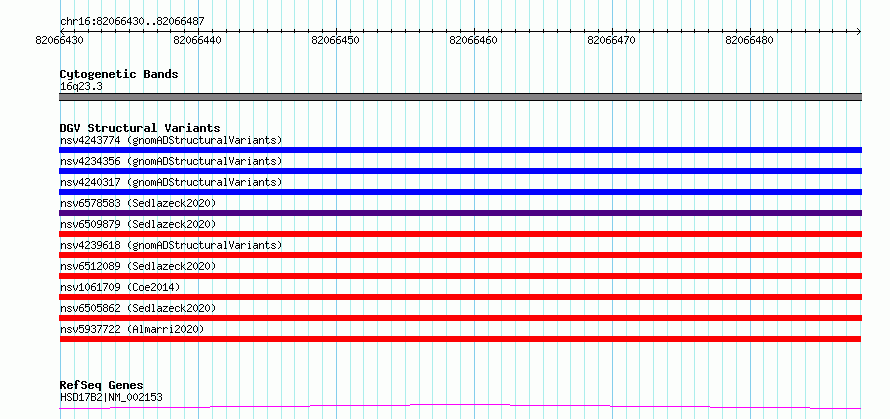Click the red bar under nsv6512089
890x419 pixels.
coord(460,276)
